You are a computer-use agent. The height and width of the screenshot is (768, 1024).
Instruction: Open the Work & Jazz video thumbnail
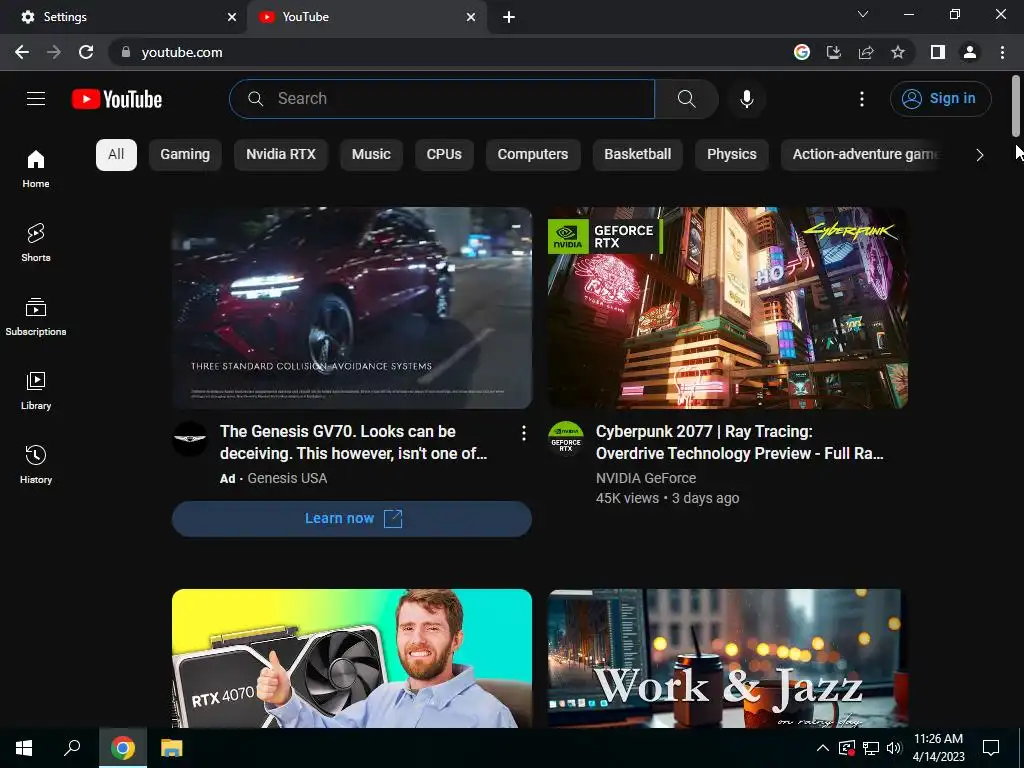[x=728, y=658]
